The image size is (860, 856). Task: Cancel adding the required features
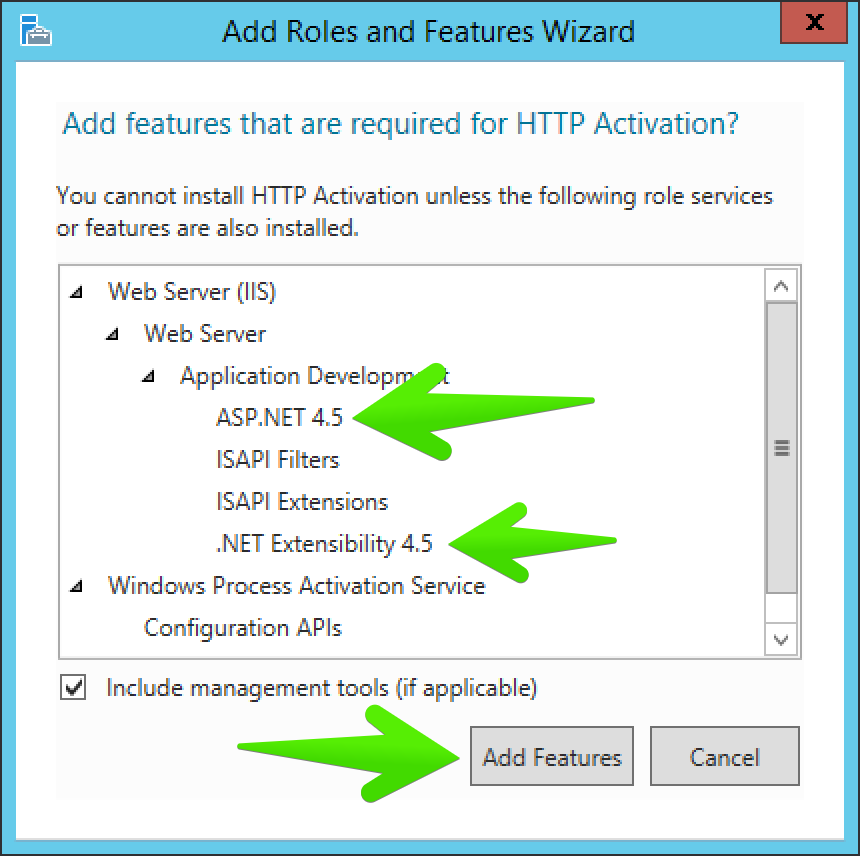coord(725,756)
